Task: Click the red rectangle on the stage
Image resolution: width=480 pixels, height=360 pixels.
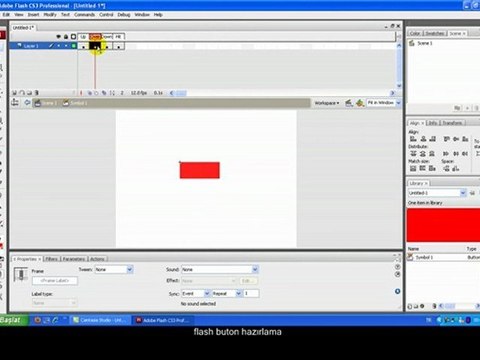Action: (200, 170)
